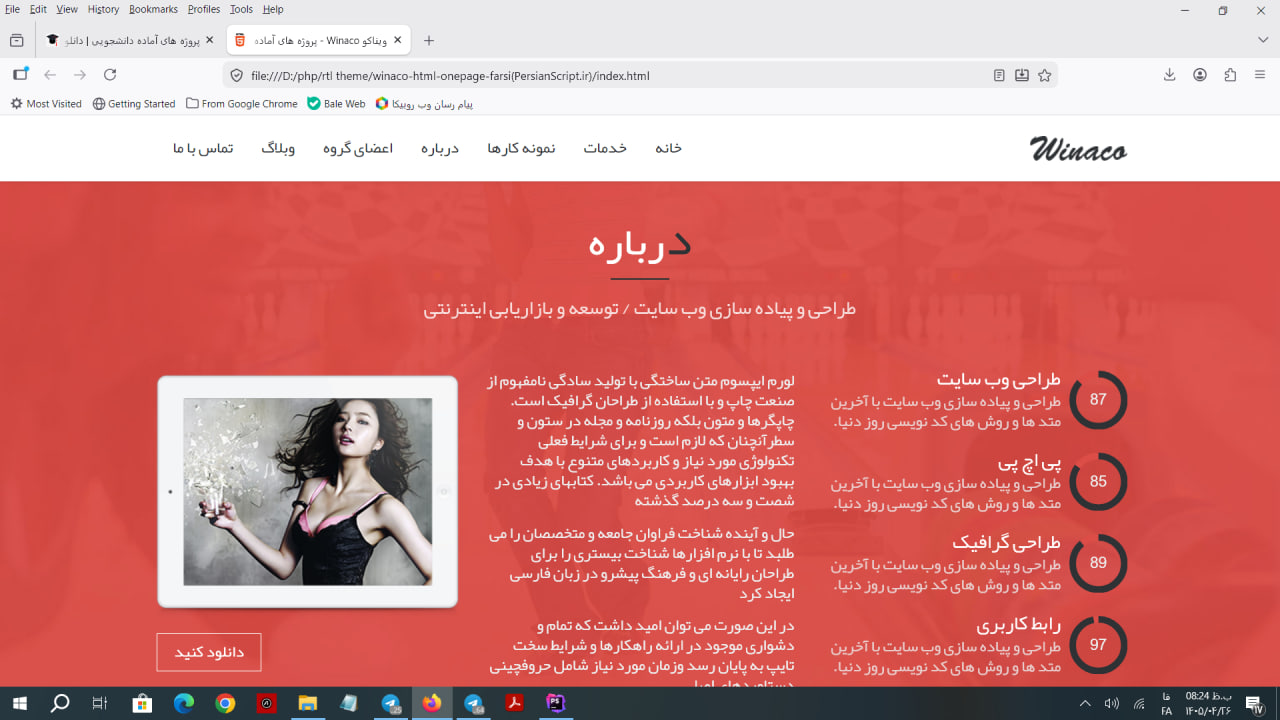Click the طراحی وب سایت skill heading
The image size is (1280, 720).
(x=998, y=380)
